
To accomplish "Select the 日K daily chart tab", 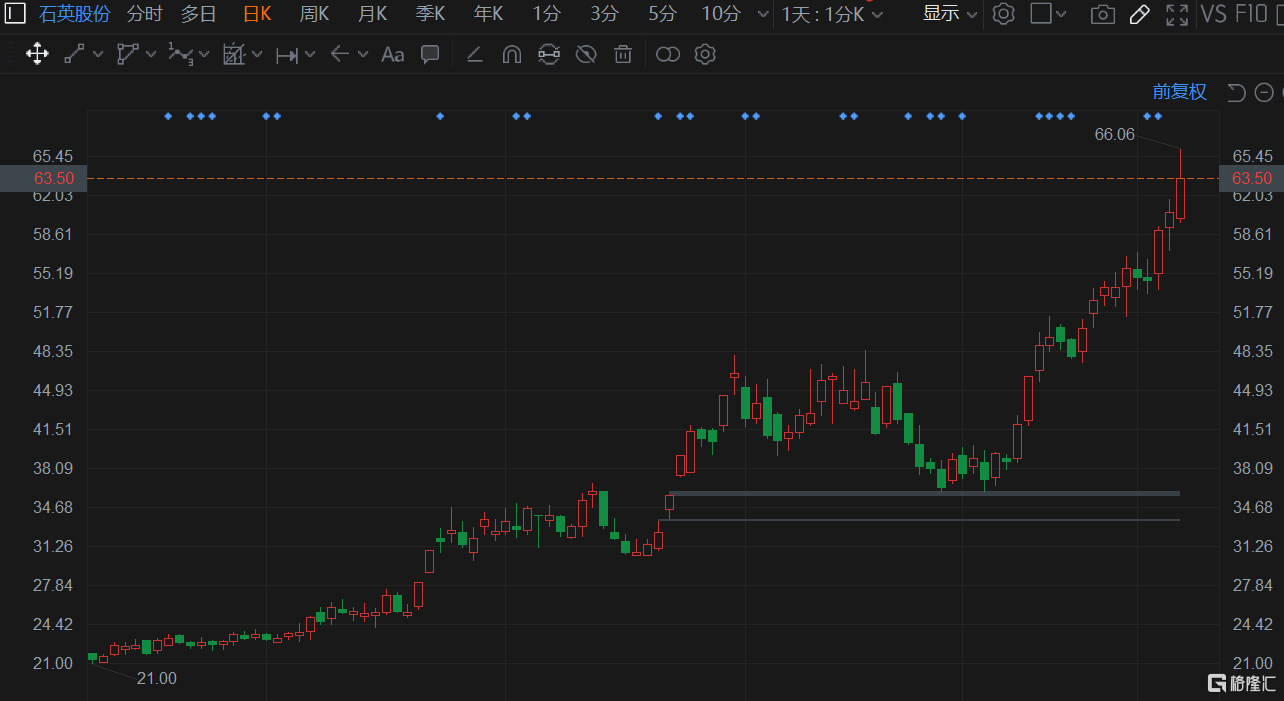I will [x=257, y=14].
